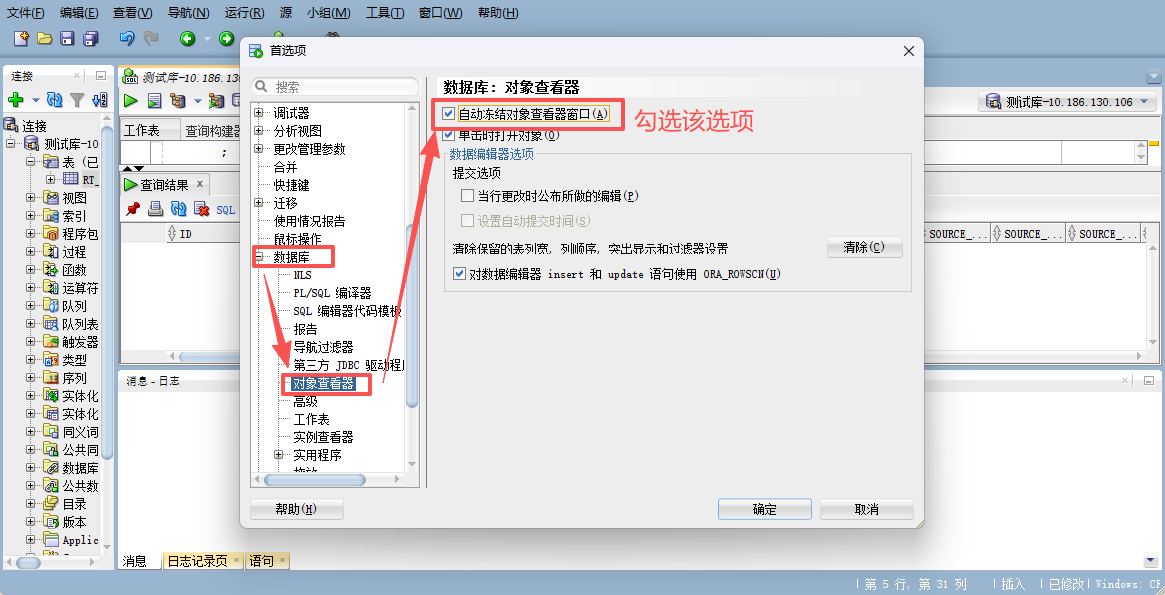Click the Undo toolbar icon

127,38
